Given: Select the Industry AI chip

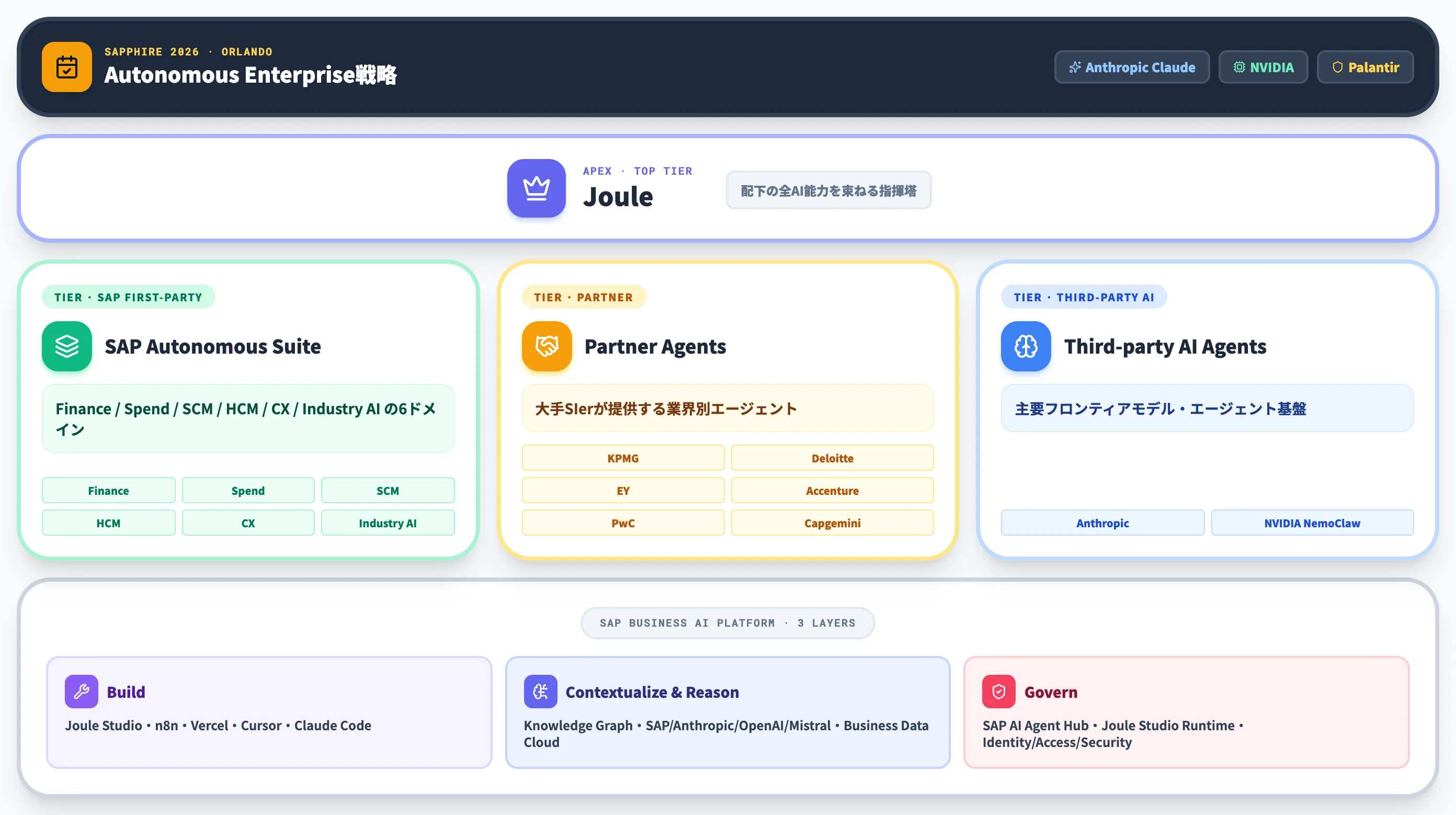Looking at the screenshot, I should (x=388, y=523).
